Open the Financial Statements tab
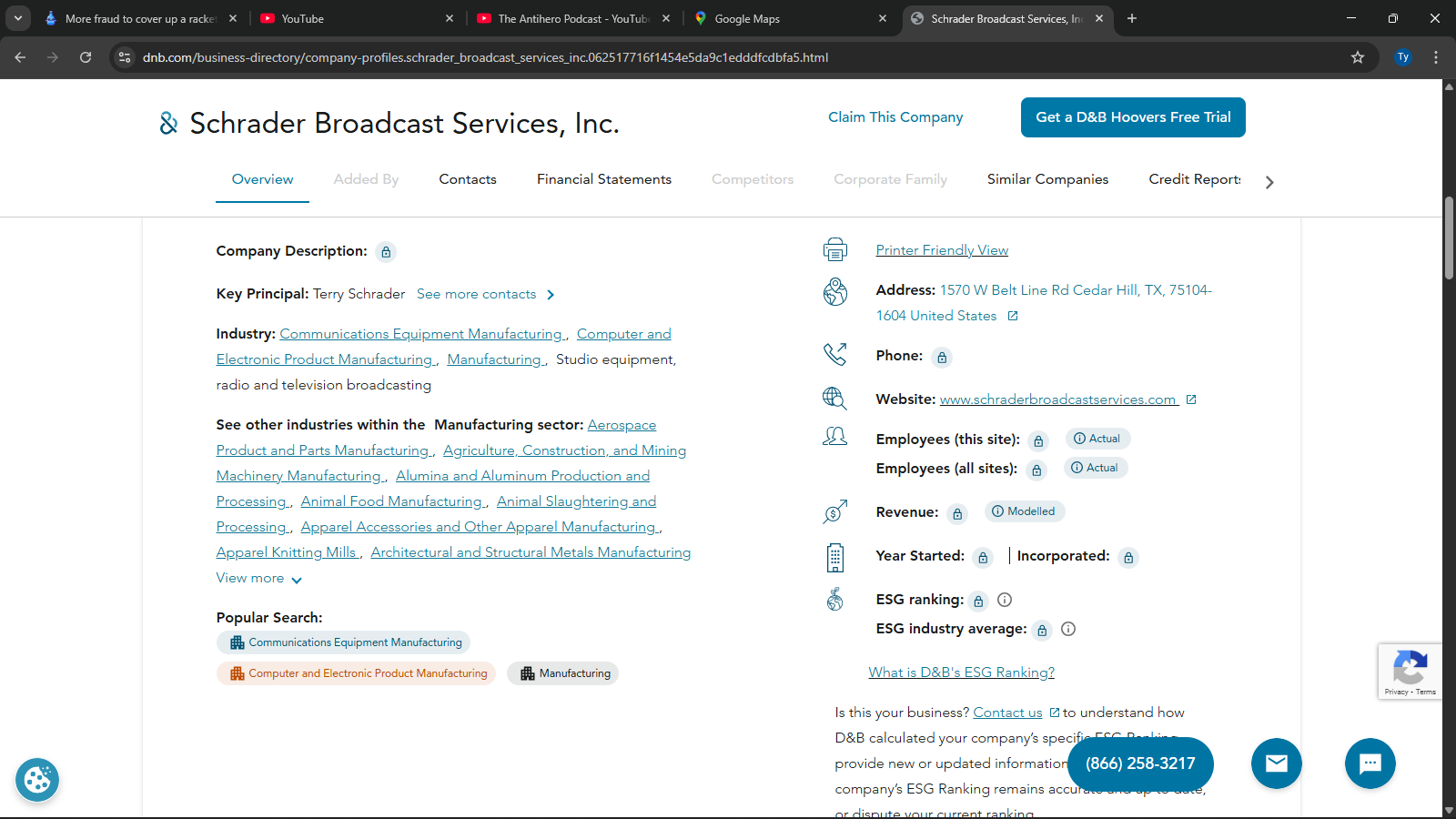 [604, 179]
